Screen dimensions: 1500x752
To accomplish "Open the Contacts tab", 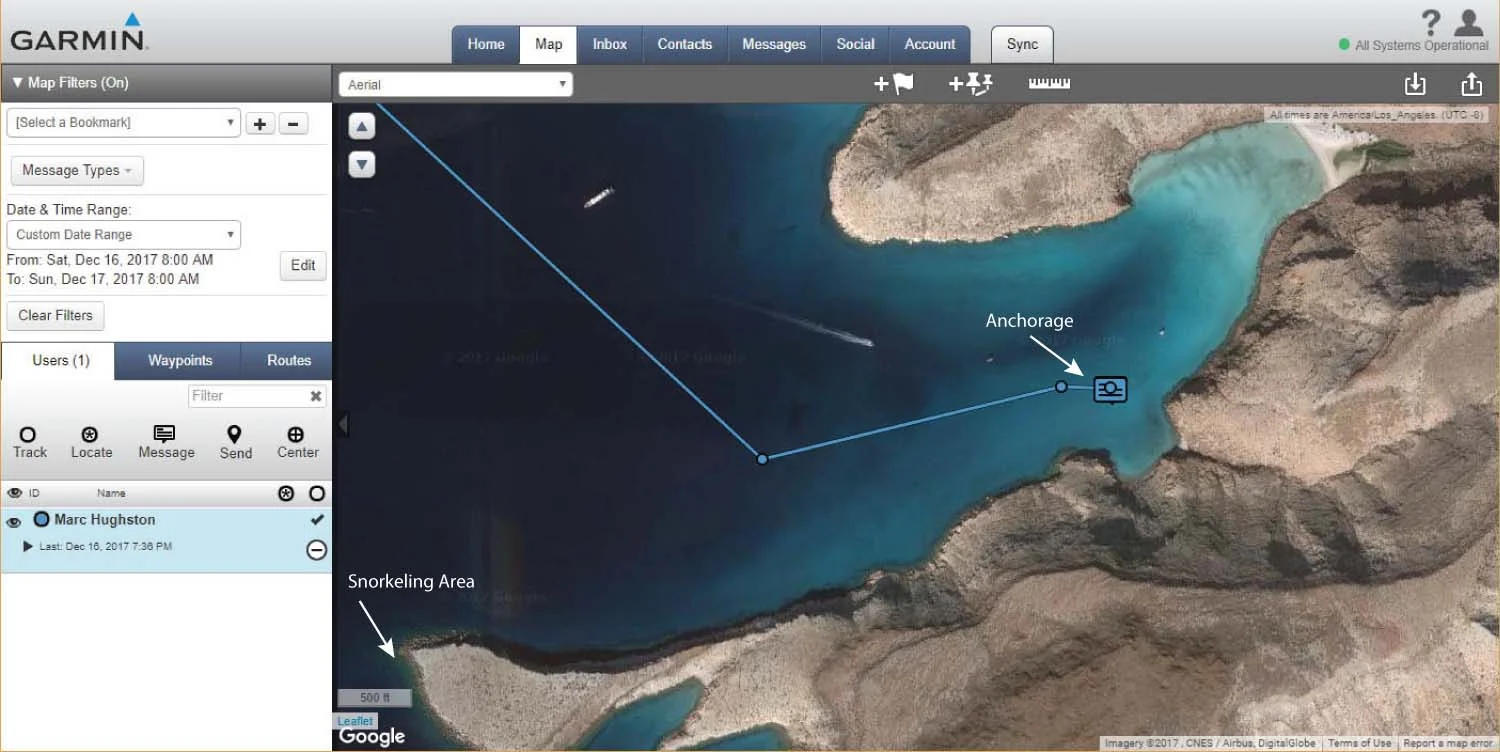I will pyautogui.click(x=684, y=44).
